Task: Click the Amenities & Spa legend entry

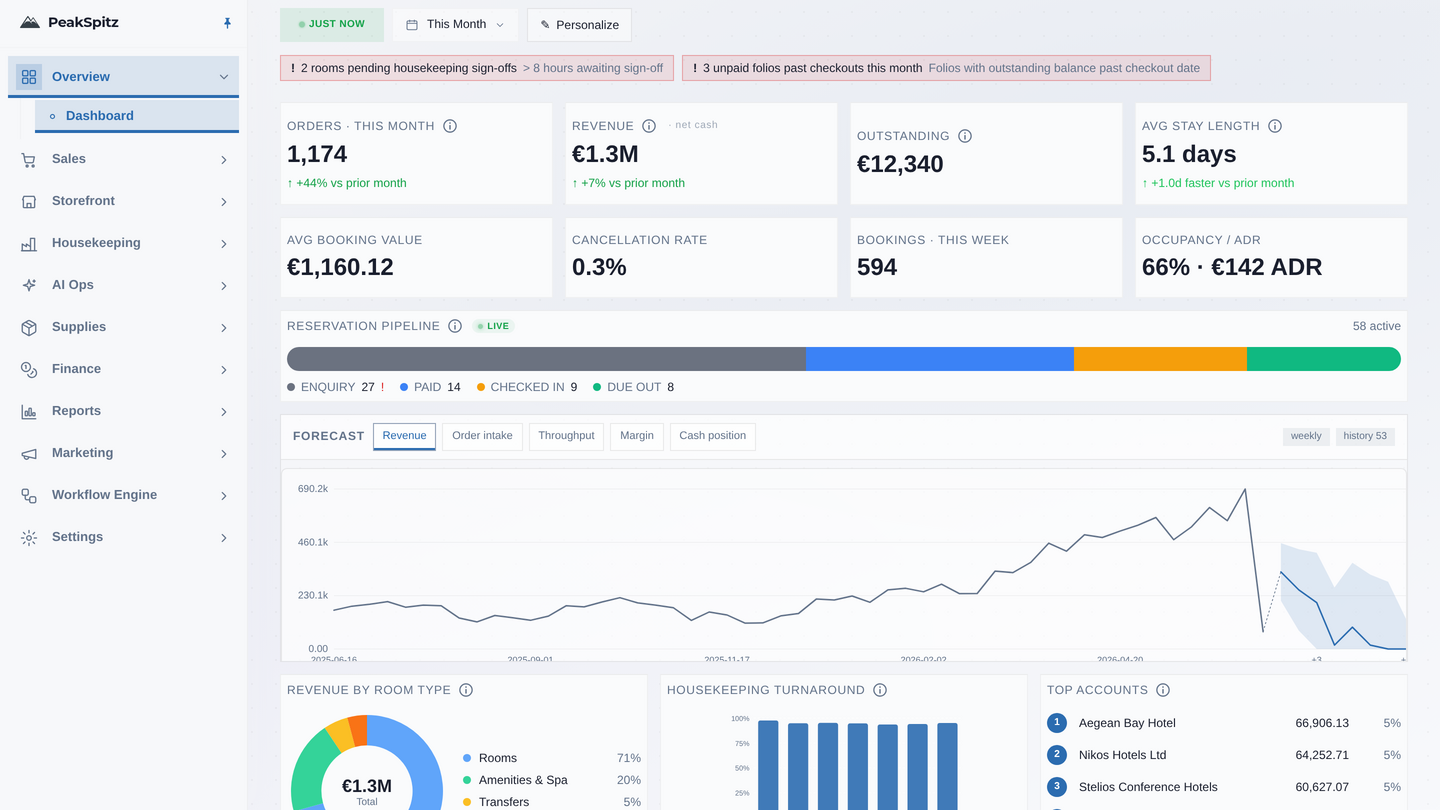Action: (551, 780)
